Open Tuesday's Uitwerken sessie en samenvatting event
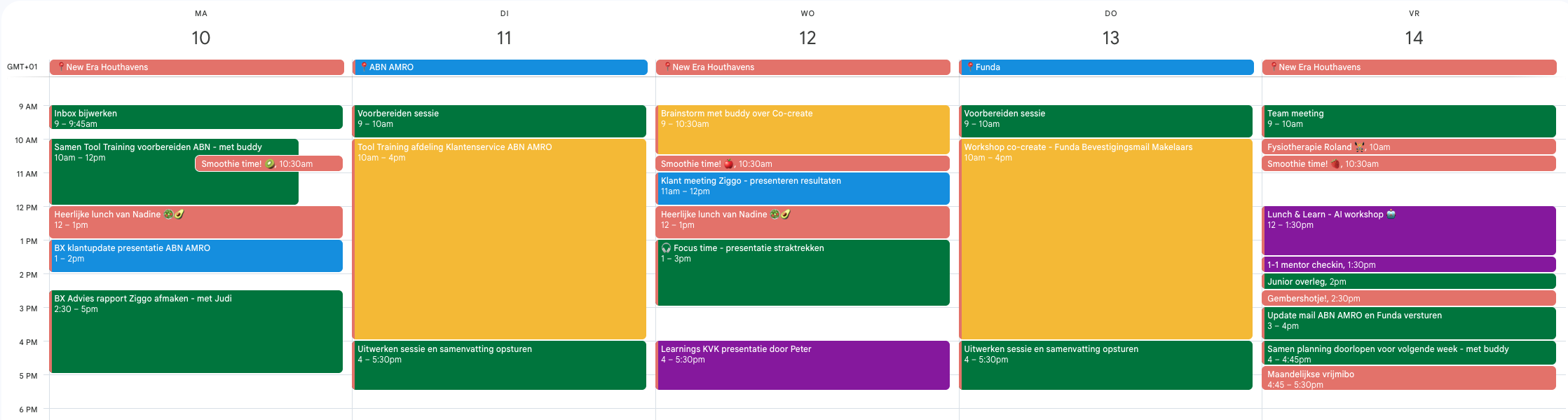Image resolution: width=1568 pixels, height=420 pixels. point(499,365)
